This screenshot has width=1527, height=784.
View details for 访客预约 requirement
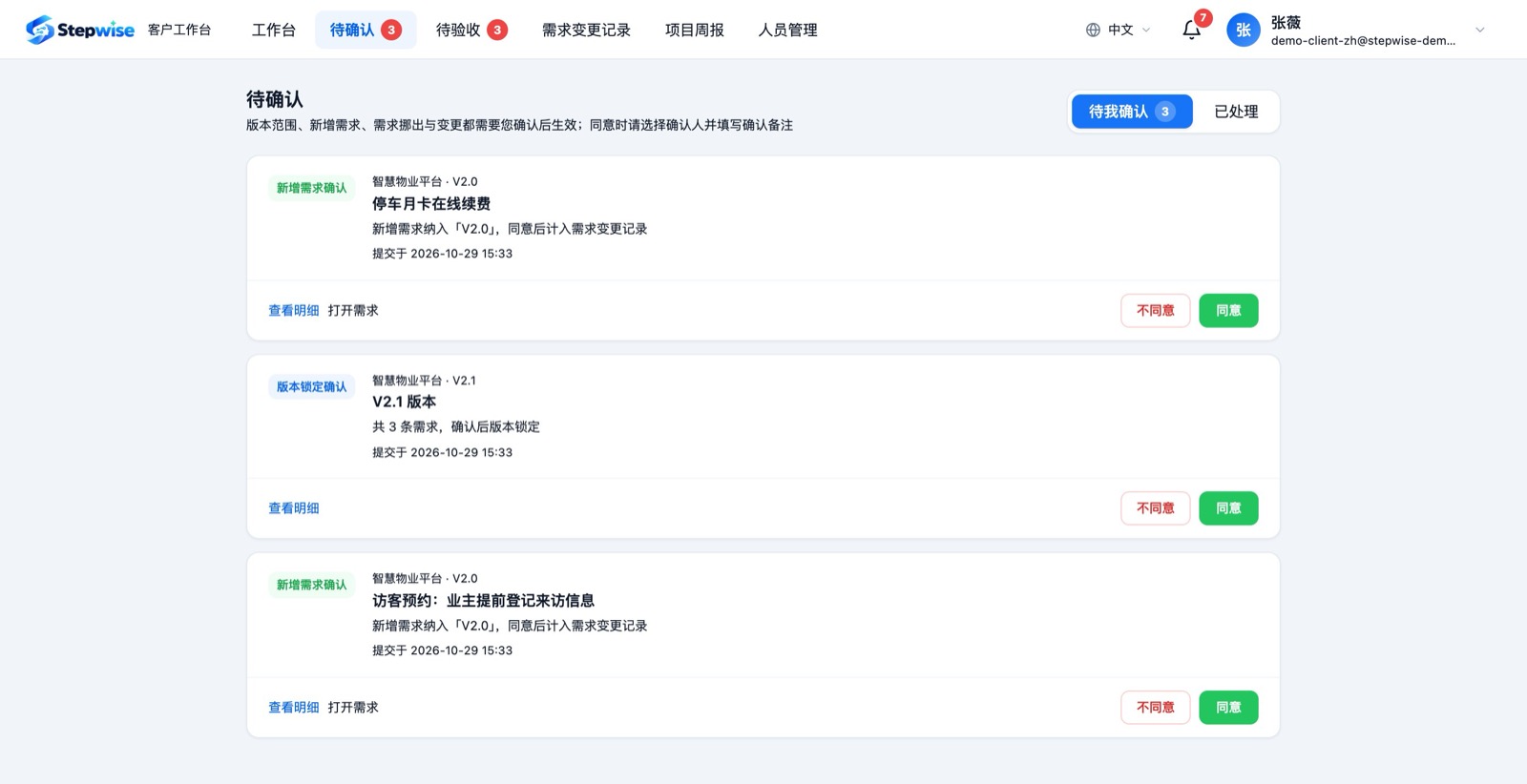click(x=293, y=707)
